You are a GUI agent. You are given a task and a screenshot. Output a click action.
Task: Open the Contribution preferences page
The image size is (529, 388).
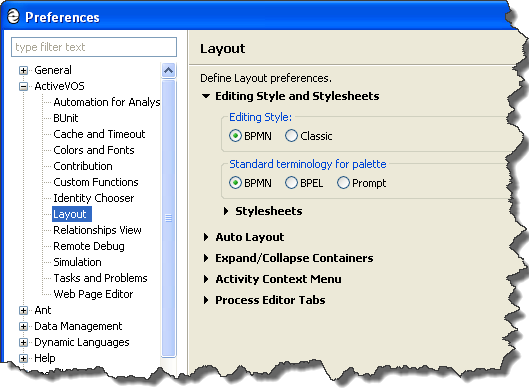click(x=83, y=166)
